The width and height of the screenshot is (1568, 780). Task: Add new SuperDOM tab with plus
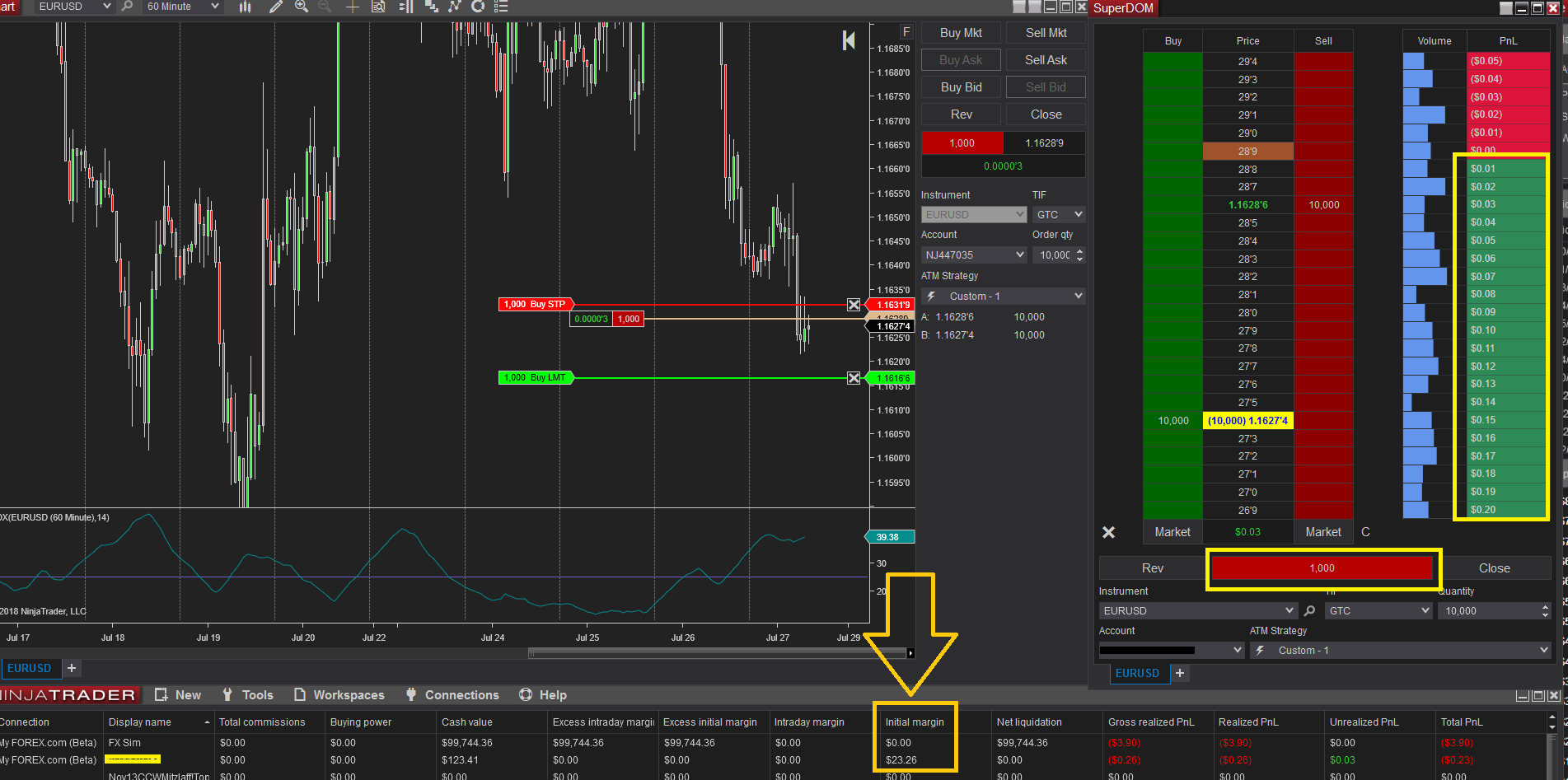[x=1180, y=673]
